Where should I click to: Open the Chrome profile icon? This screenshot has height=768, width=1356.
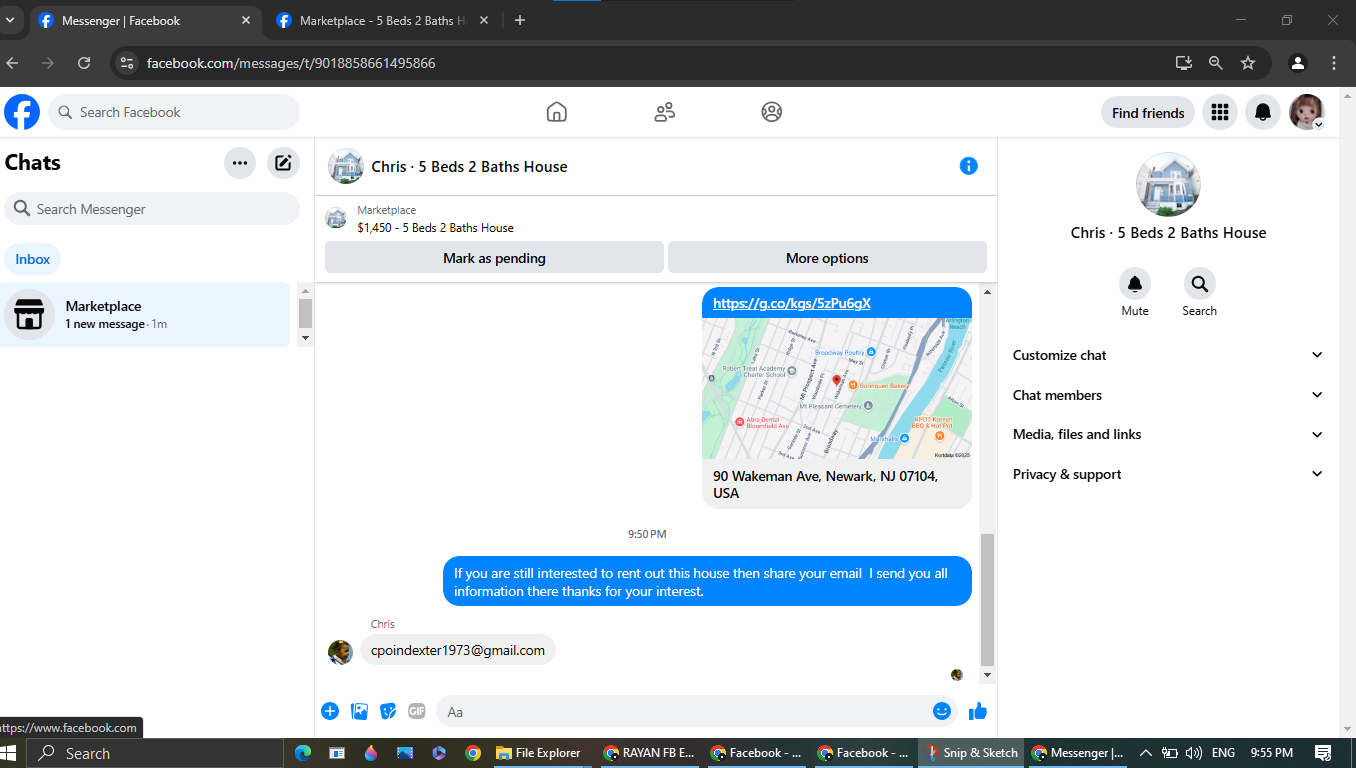pyautogui.click(x=1298, y=63)
